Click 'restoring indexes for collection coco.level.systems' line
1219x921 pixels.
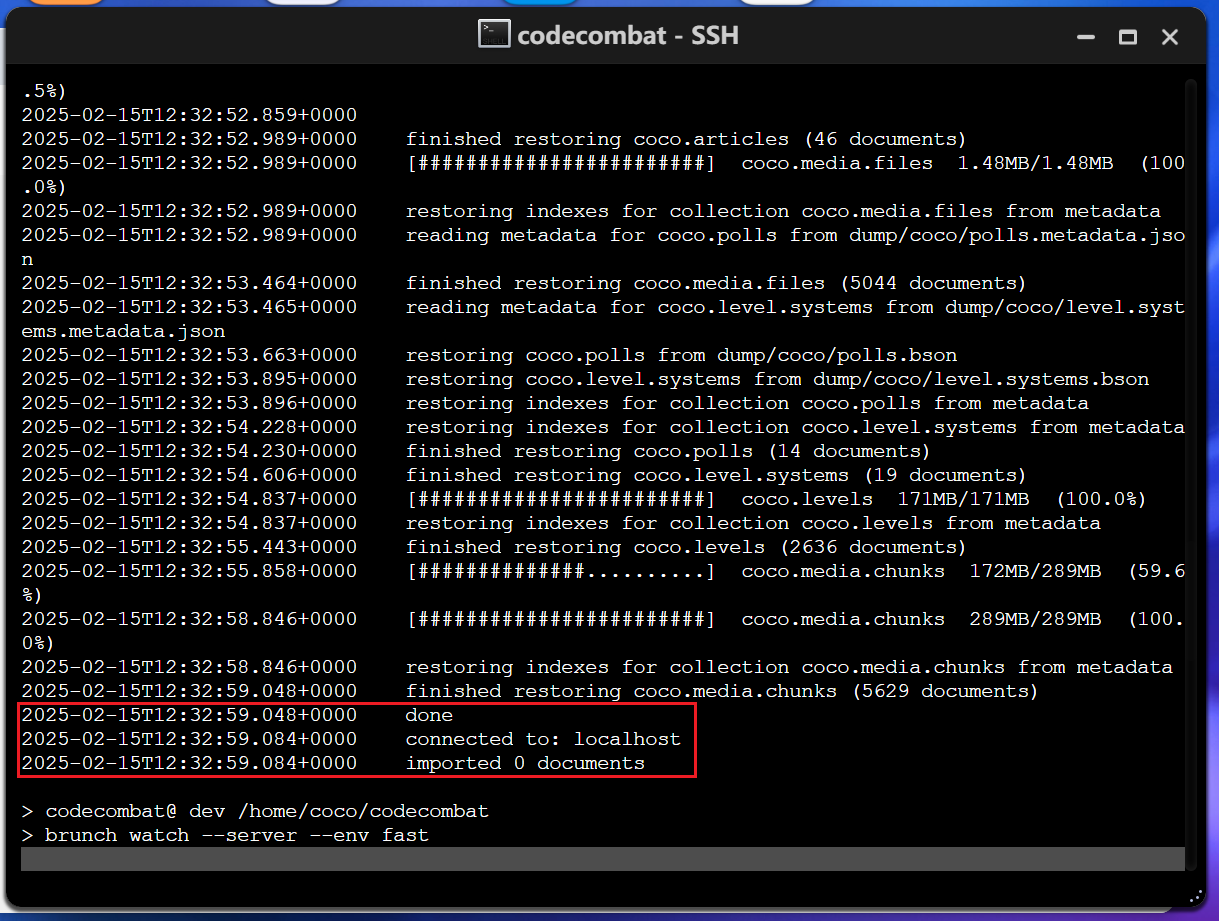tap(794, 427)
